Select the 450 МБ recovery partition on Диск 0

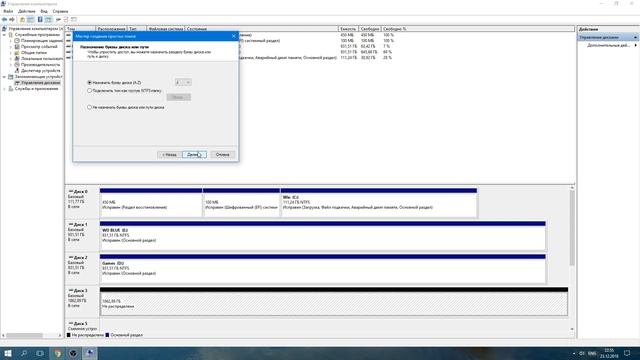[151, 204]
